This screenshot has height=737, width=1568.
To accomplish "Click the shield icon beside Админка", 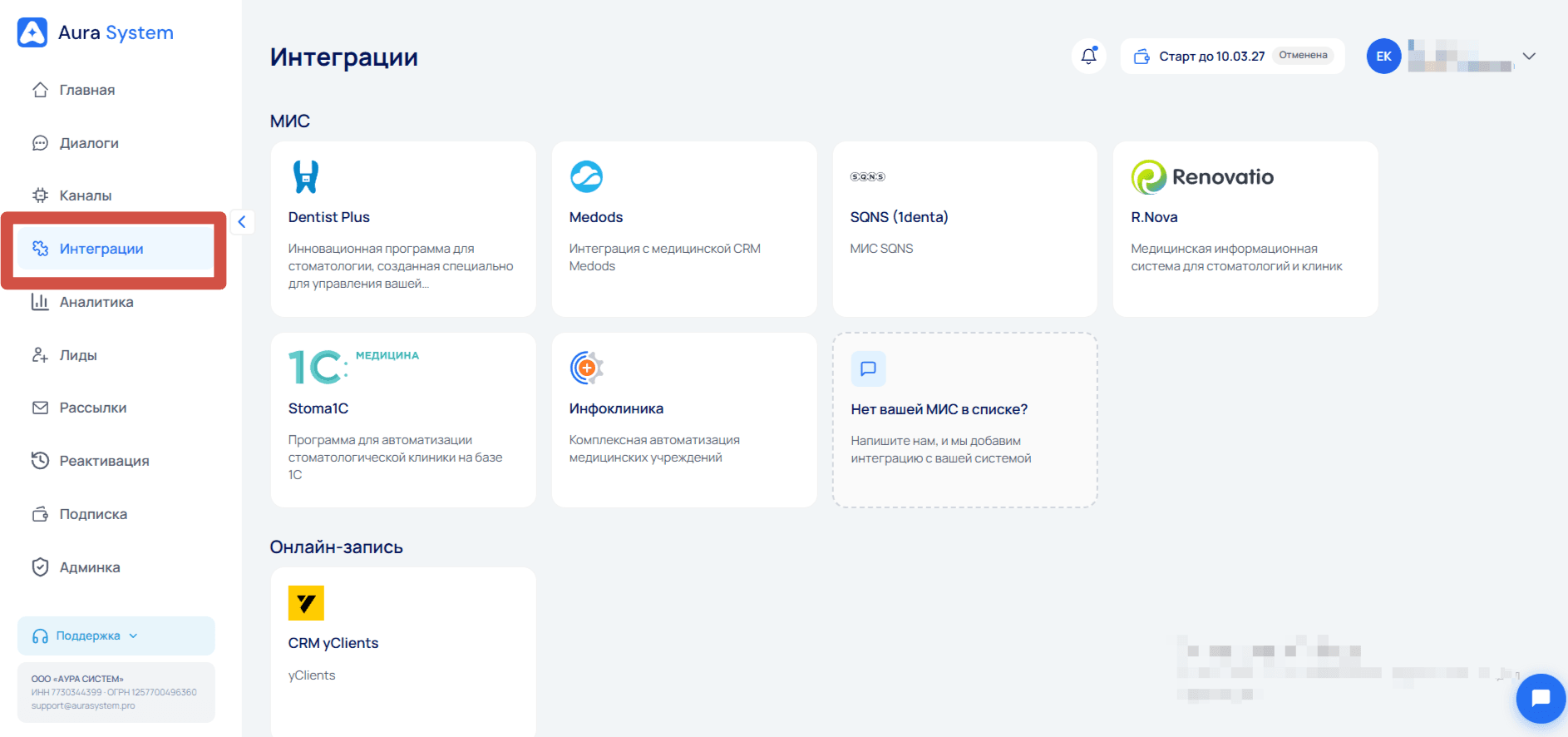I will point(40,567).
